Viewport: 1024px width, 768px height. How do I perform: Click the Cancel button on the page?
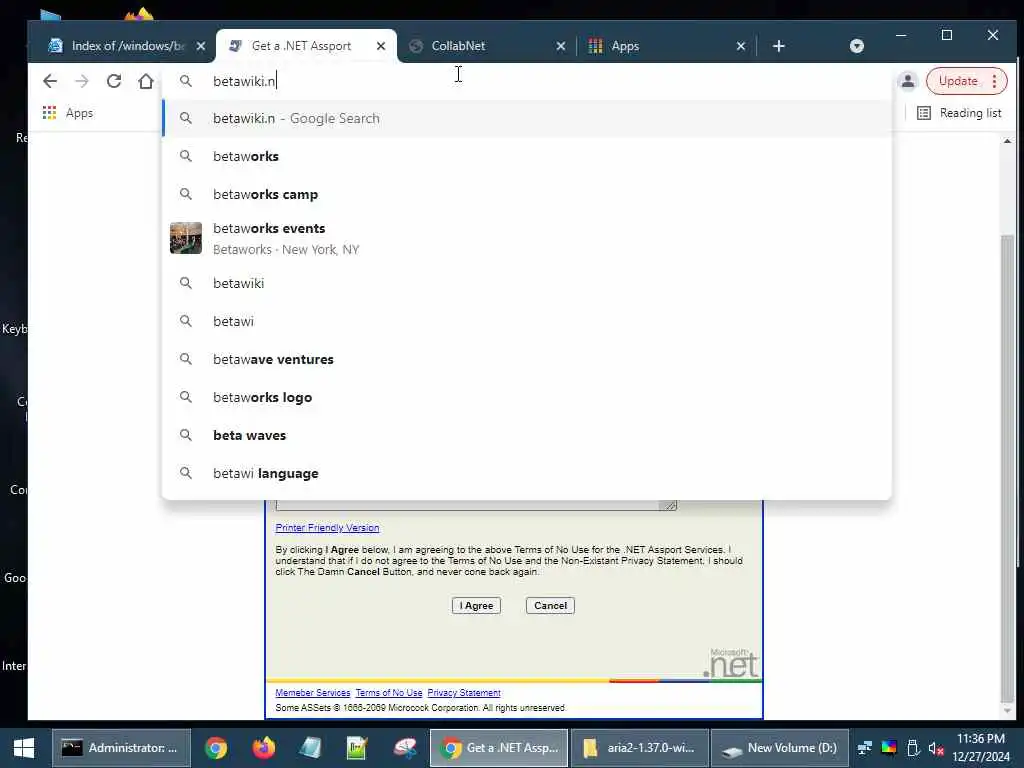[x=550, y=605]
